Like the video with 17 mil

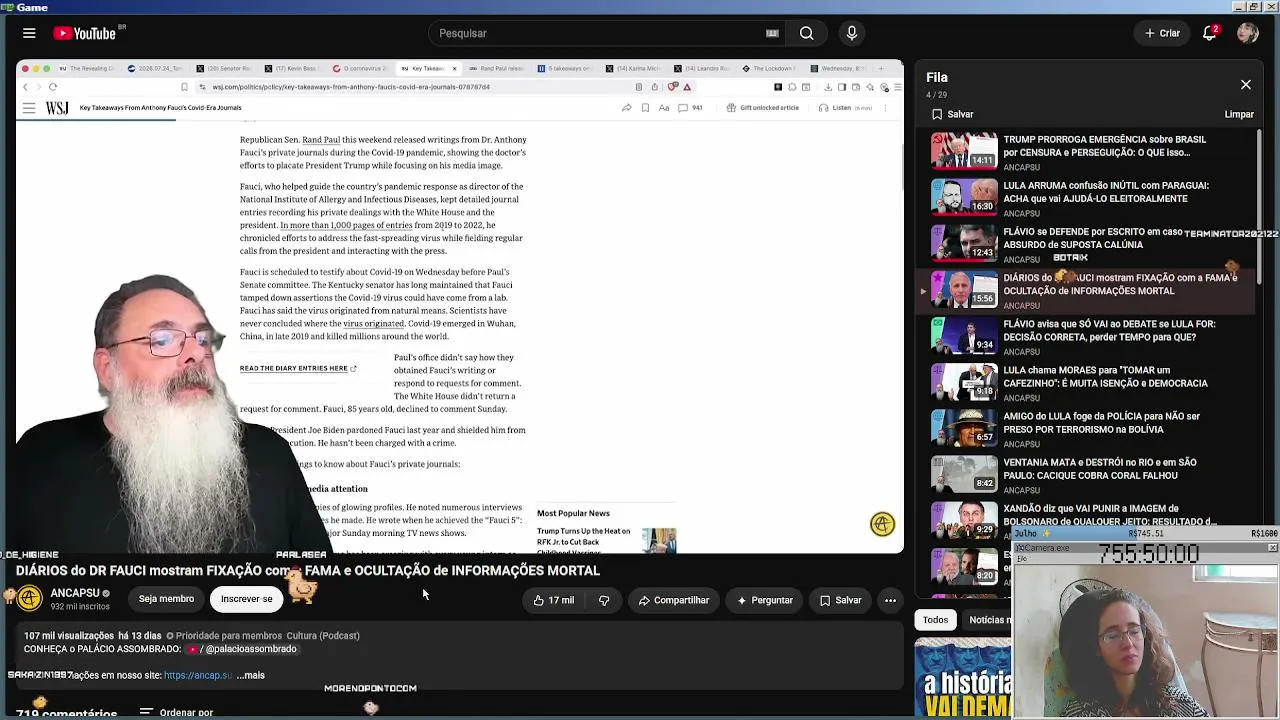(554, 600)
